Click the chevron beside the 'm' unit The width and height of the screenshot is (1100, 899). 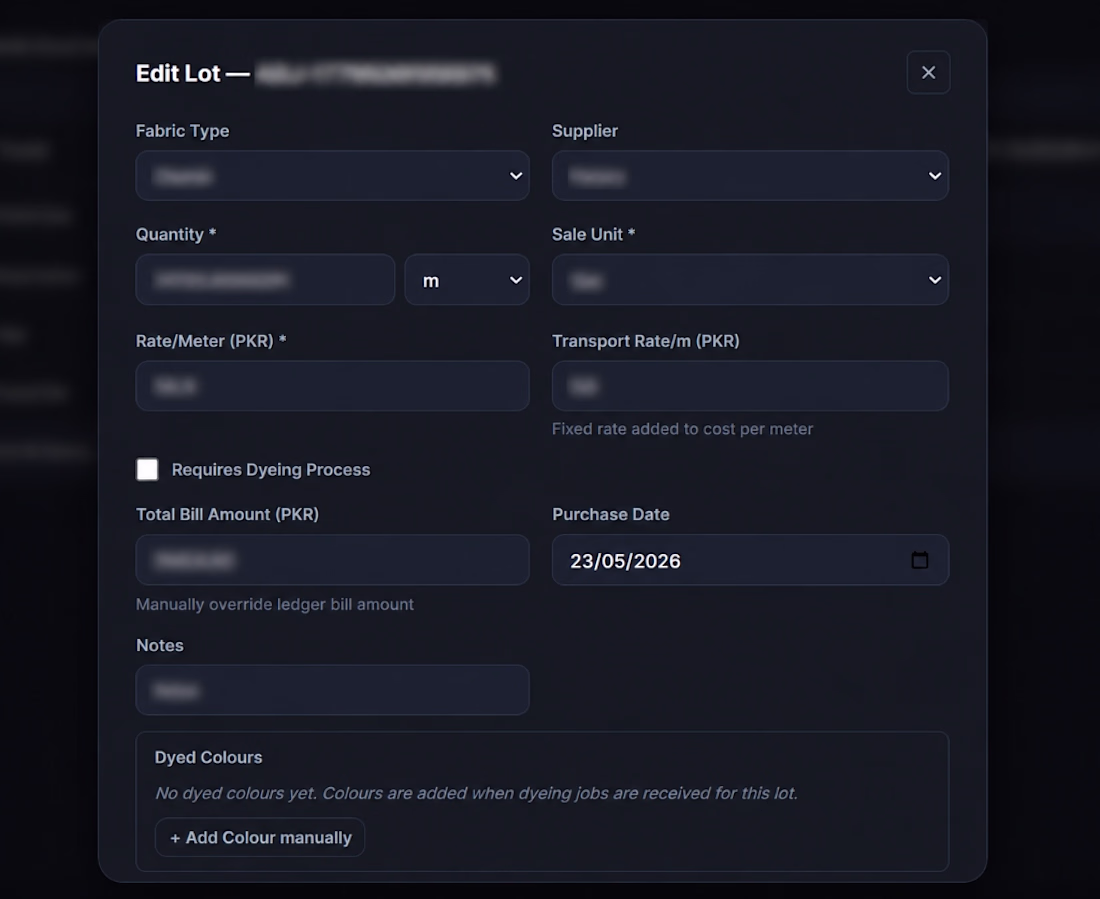click(x=516, y=280)
